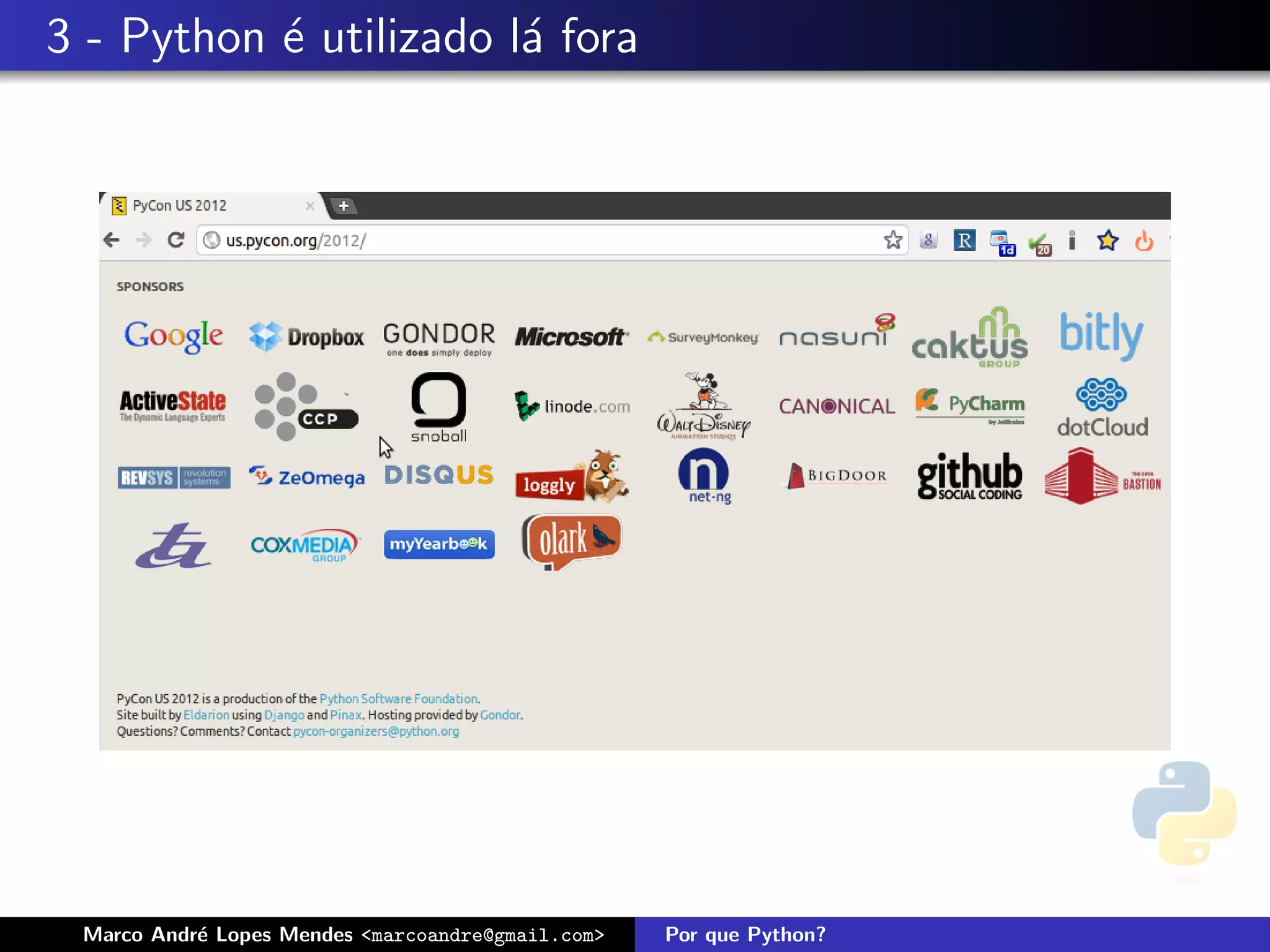Open the github Social Coding logo
The width and height of the screenshot is (1270, 952).
point(970,476)
